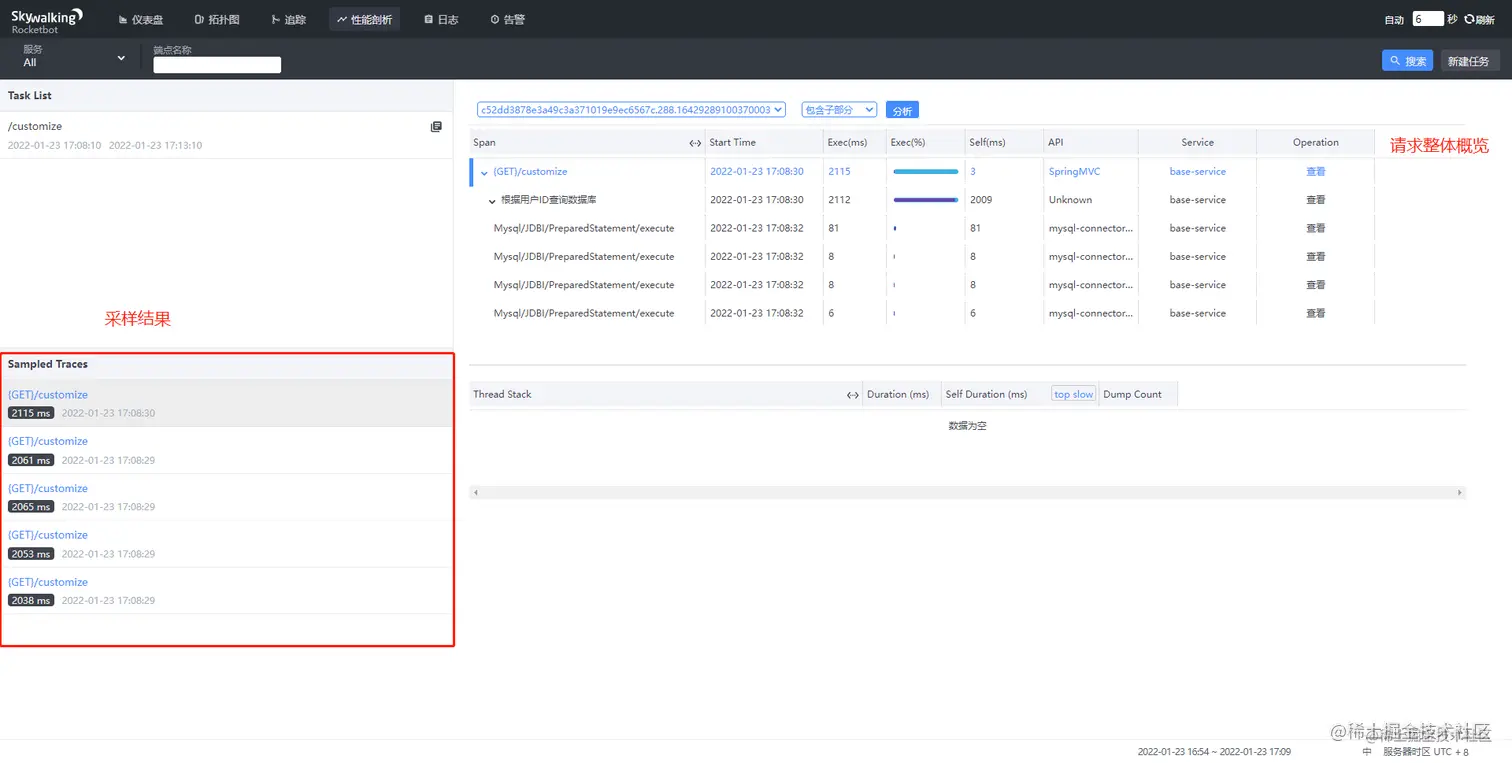This screenshot has width=1512, height=763.
Task: Open the 仪表盘 dashboard tab
Action: click(140, 19)
